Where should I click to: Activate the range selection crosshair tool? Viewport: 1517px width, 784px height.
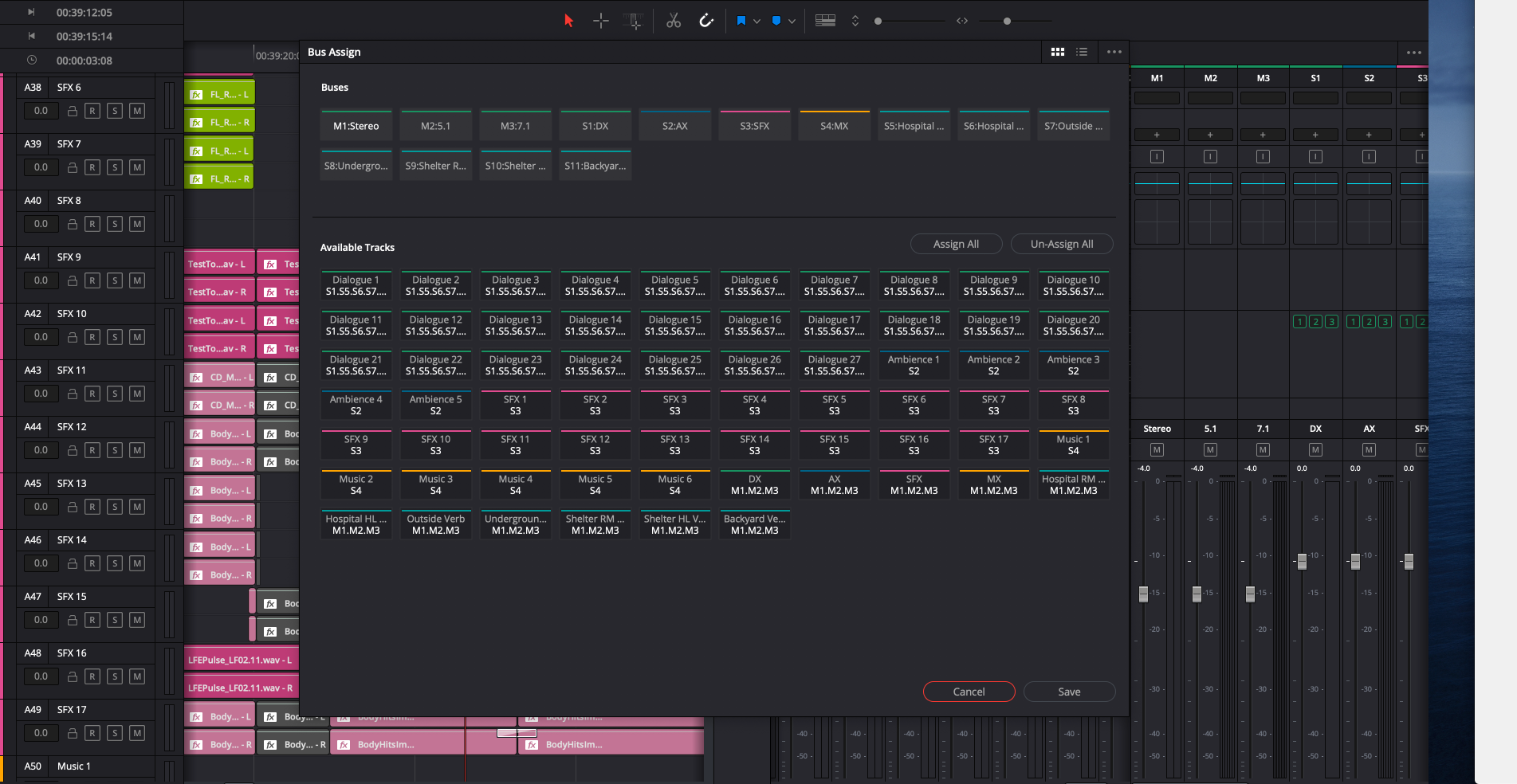pos(601,21)
